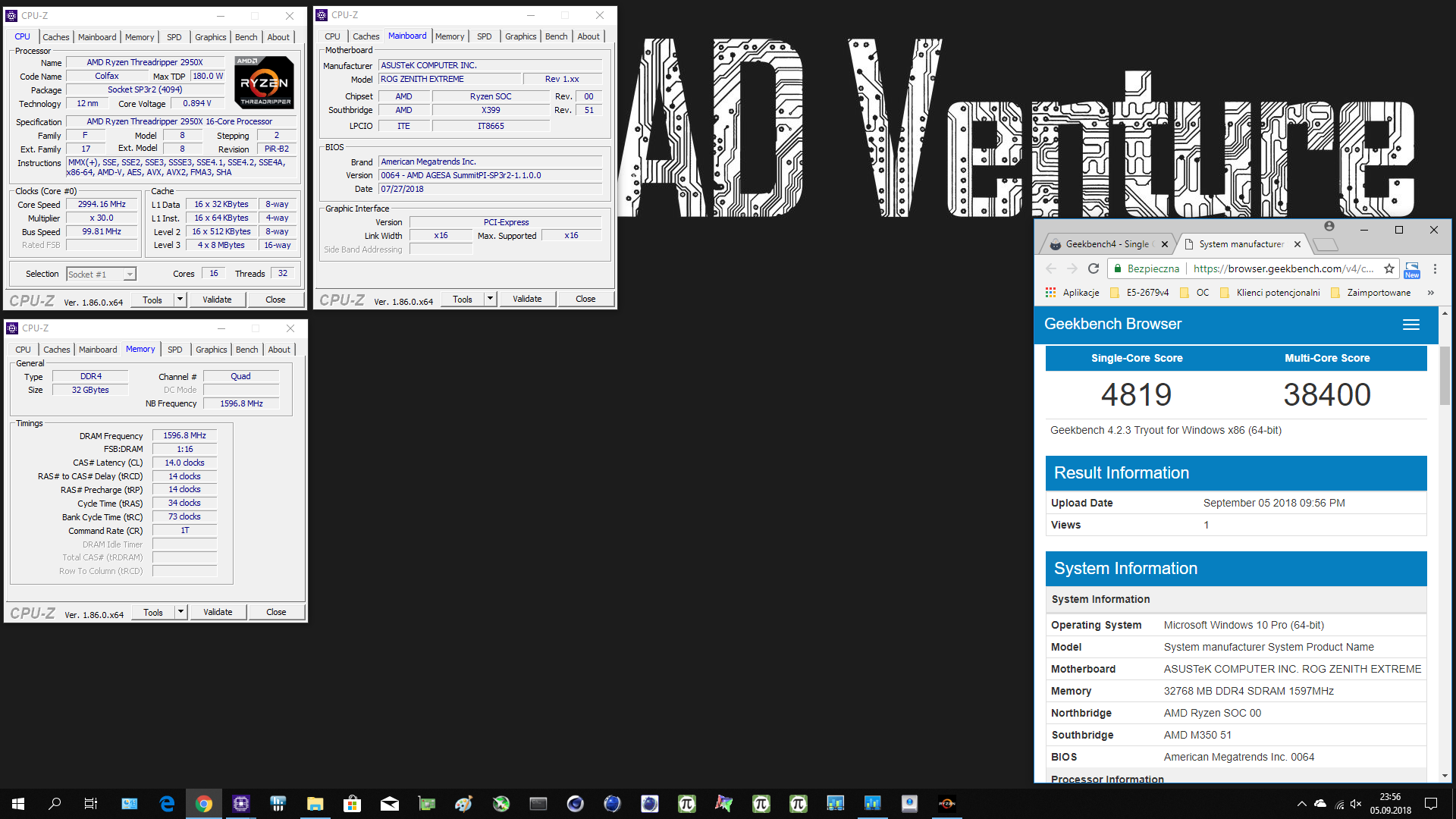Open the OC bookmark folder

point(1194,293)
